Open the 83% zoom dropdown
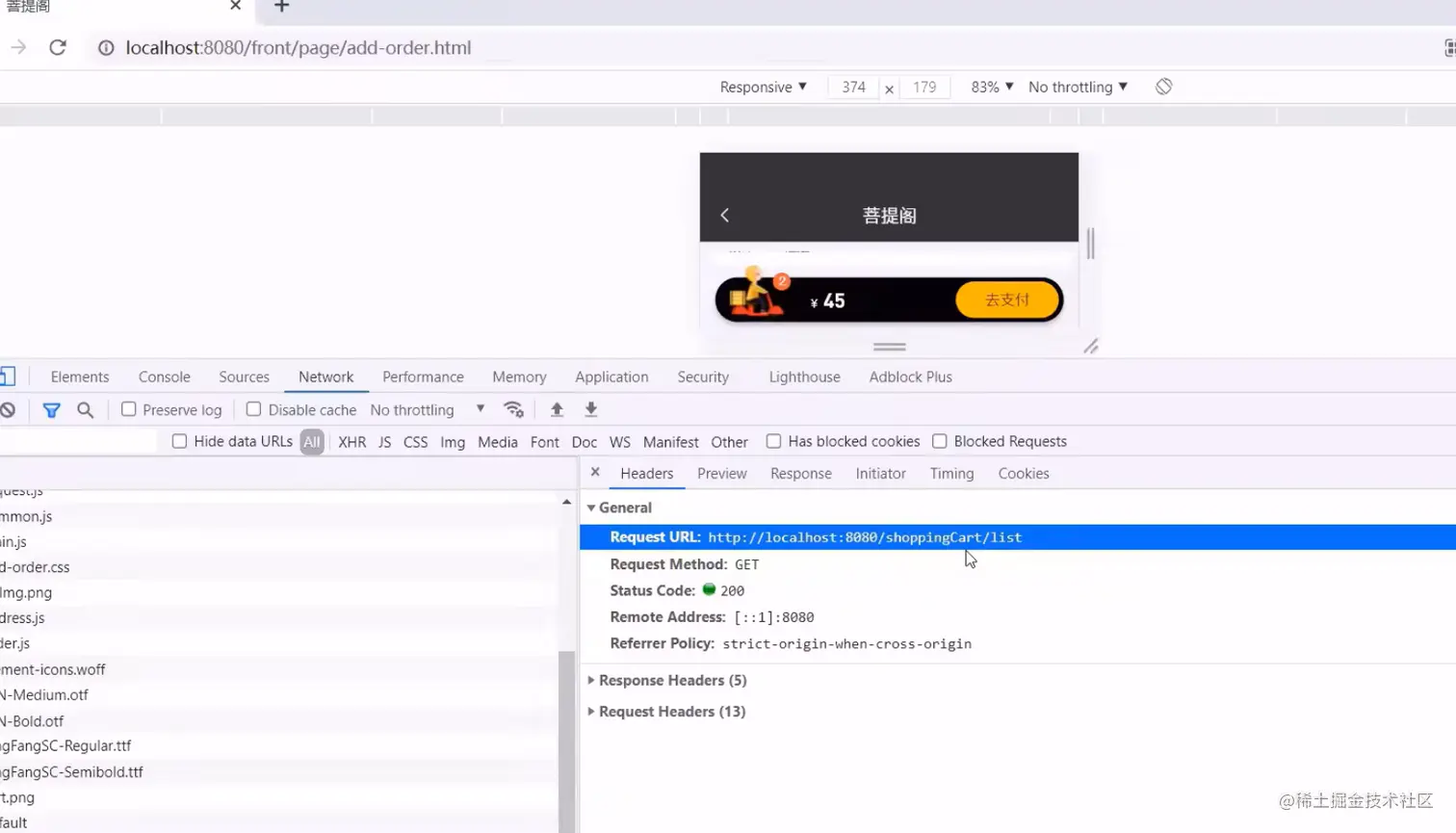 point(992,87)
